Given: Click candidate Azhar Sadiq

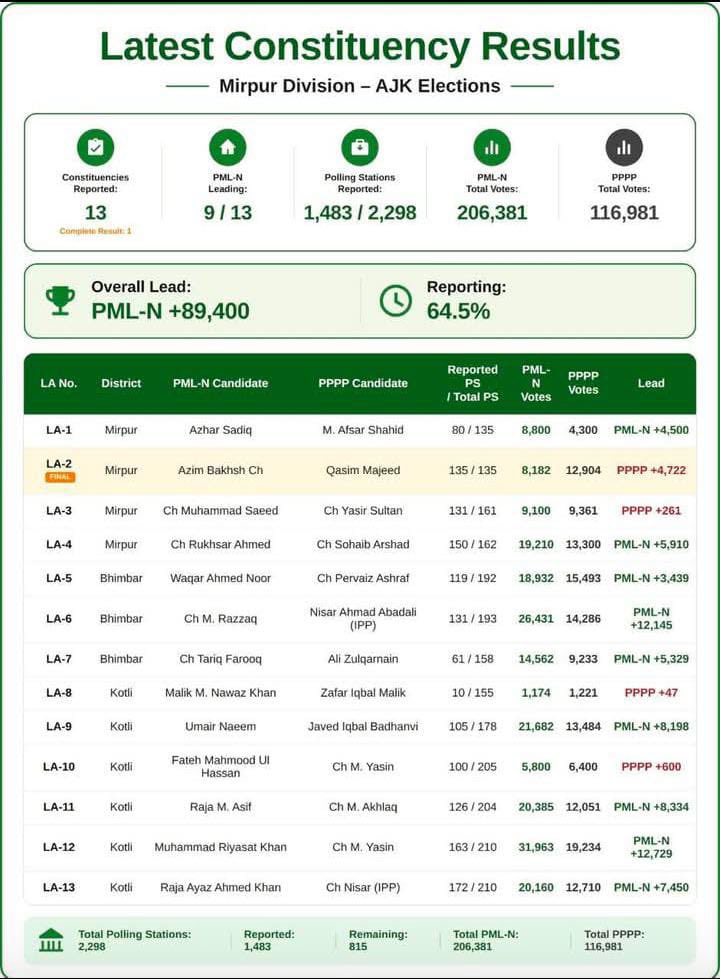Looking at the screenshot, I should tap(220, 430).
